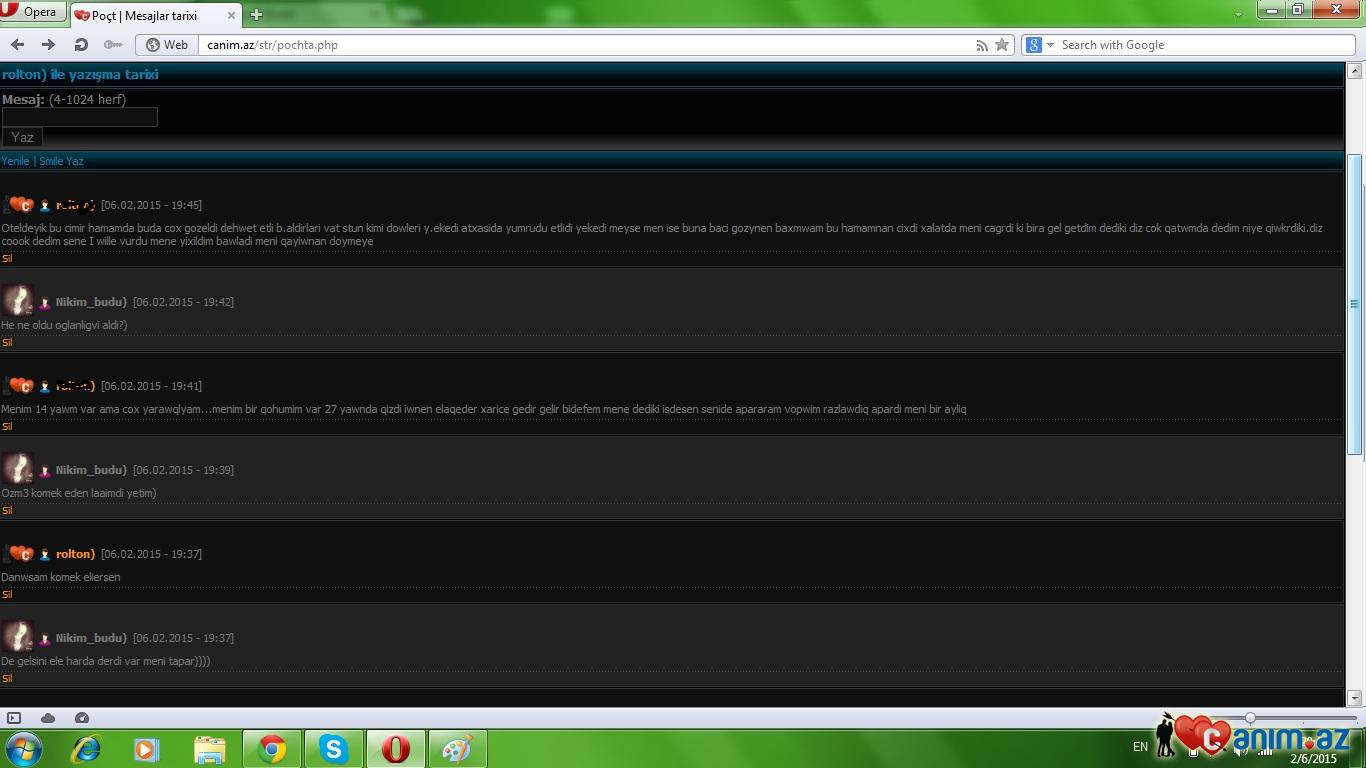1366x768 pixels.
Task: Toggle the panels button in status bar
Action: tap(14, 718)
